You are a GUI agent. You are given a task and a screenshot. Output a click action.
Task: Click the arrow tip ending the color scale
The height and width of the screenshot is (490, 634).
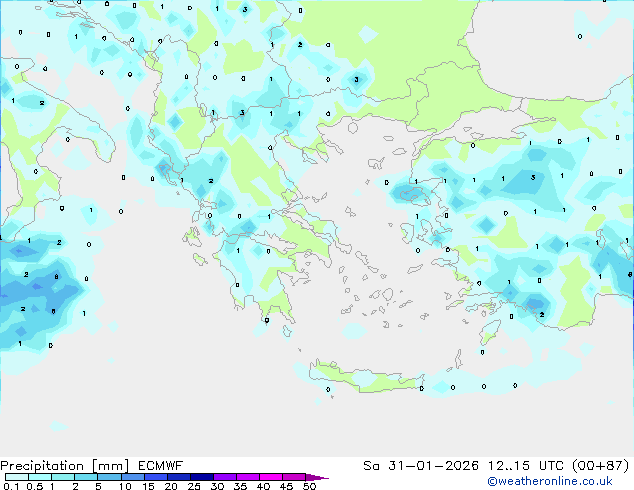323,478
